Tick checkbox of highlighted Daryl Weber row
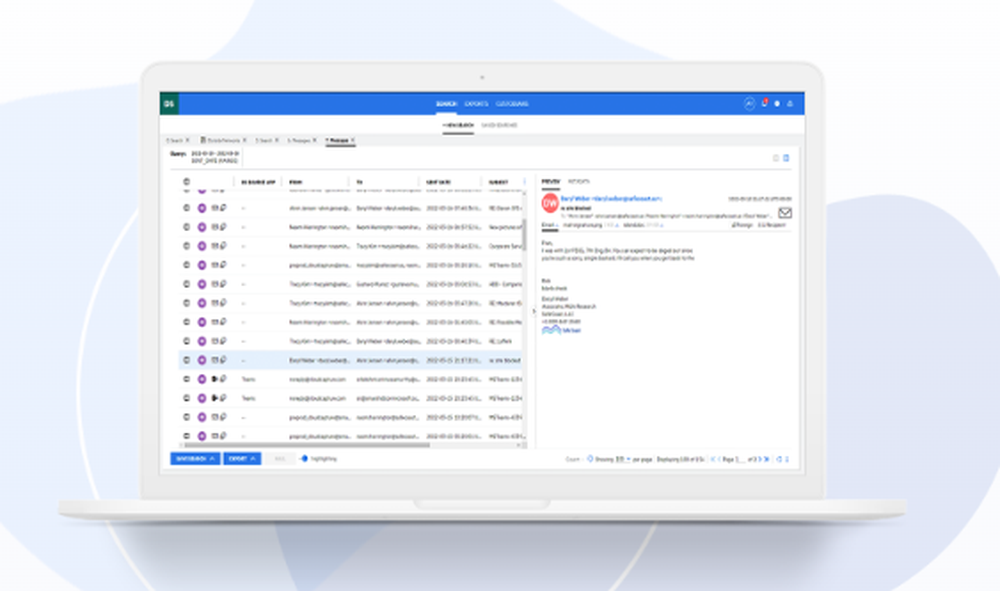The height and width of the screenshot is (591, 1000). [186, 360]
